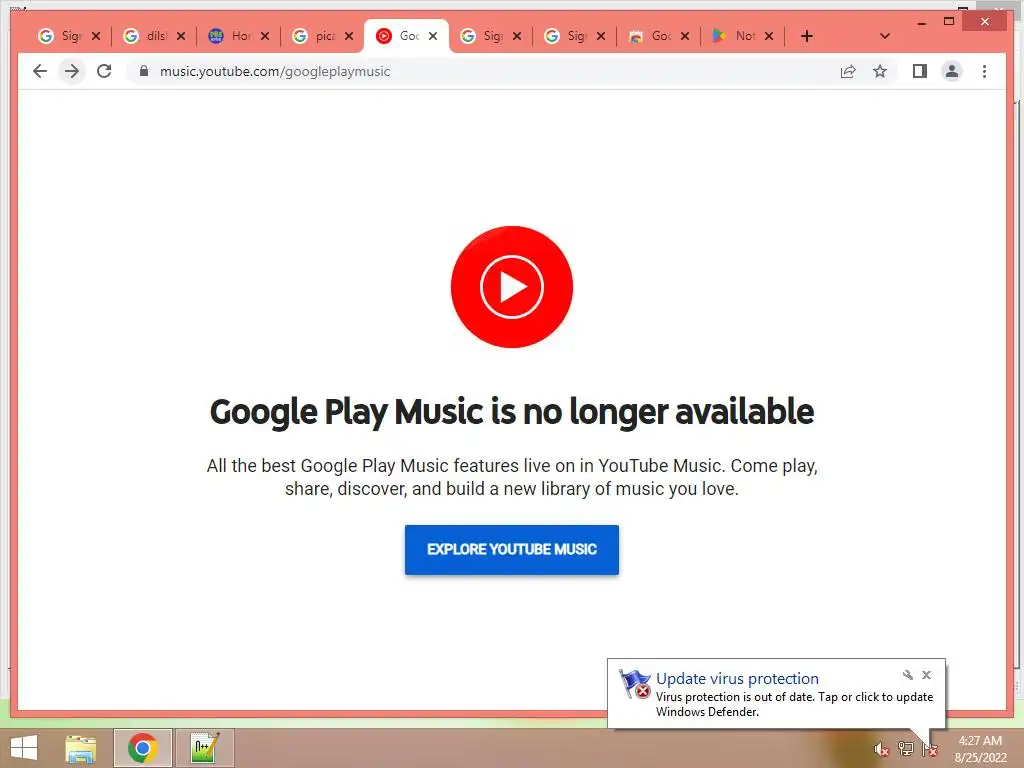Close the 'pica' tab
1024x768 pixels.
pos(349,36)
